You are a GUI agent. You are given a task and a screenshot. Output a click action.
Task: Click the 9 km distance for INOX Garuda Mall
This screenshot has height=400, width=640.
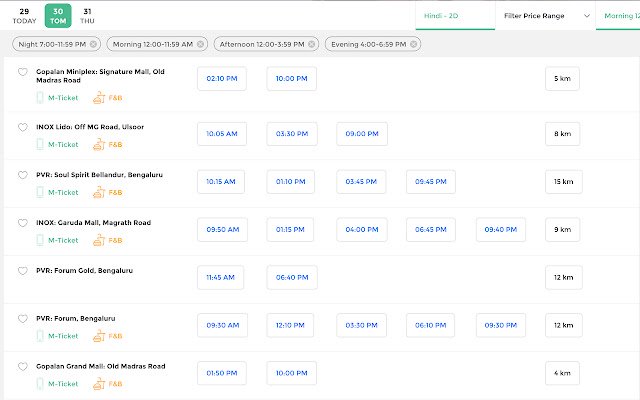[562, 229]
